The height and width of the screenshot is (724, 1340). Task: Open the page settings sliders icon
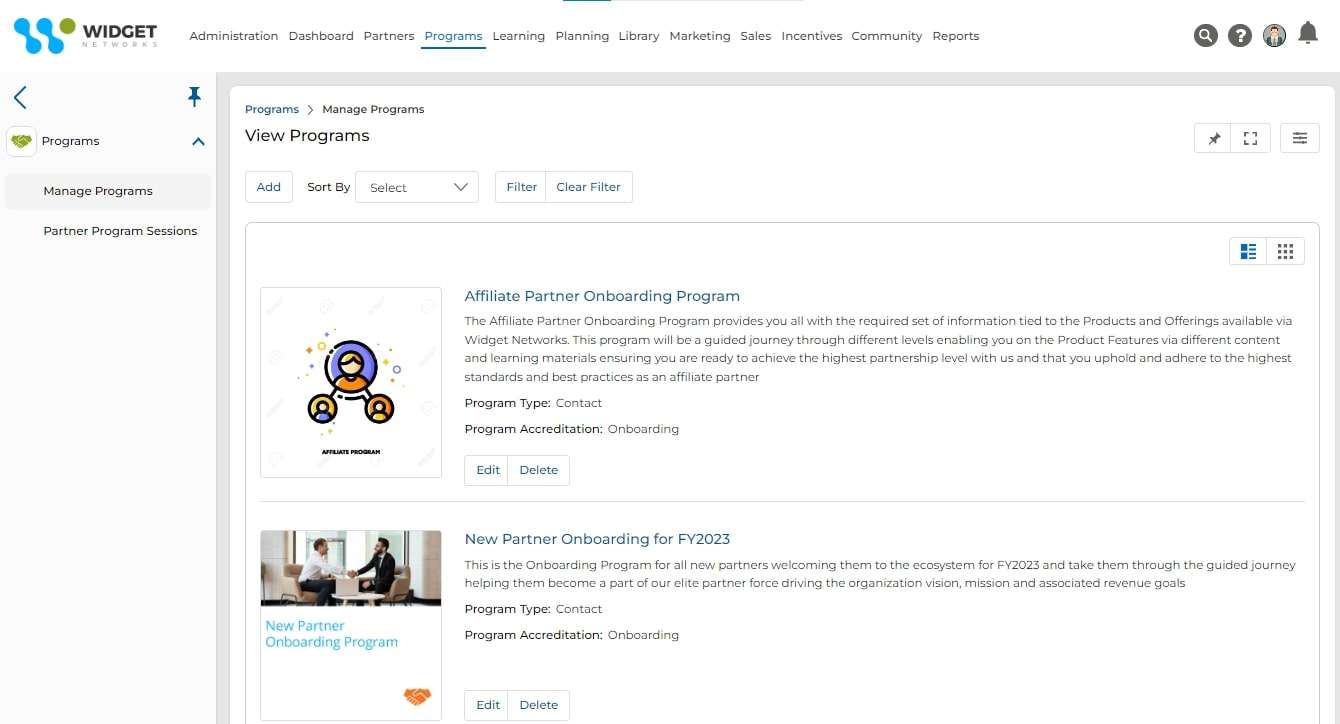point(1300,139)
